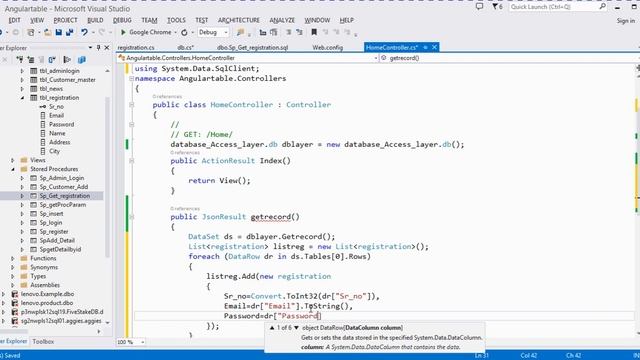Click the Sign in link
640x360 pixels.
[626, 20]
